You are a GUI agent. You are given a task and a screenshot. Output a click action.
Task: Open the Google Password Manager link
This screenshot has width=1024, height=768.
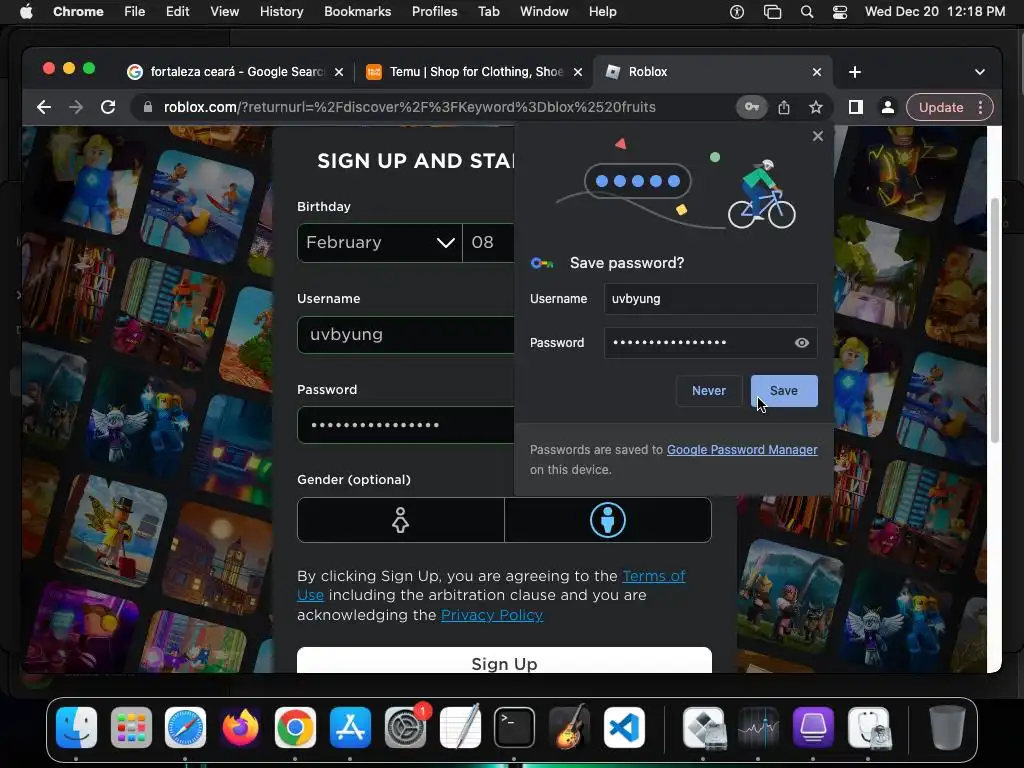coord(742,450)
